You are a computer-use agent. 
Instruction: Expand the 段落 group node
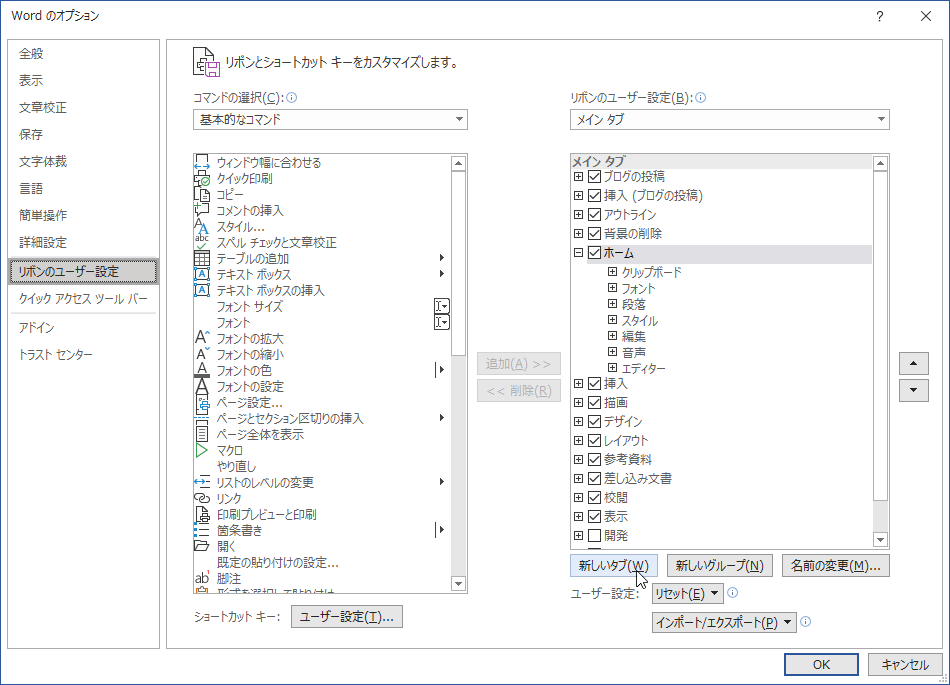point(613,304)
